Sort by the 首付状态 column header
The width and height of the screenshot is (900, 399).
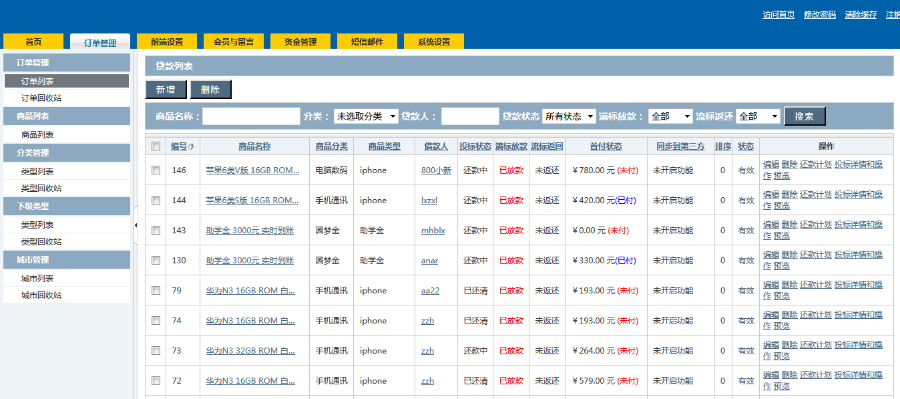click(x=606, y=146)
